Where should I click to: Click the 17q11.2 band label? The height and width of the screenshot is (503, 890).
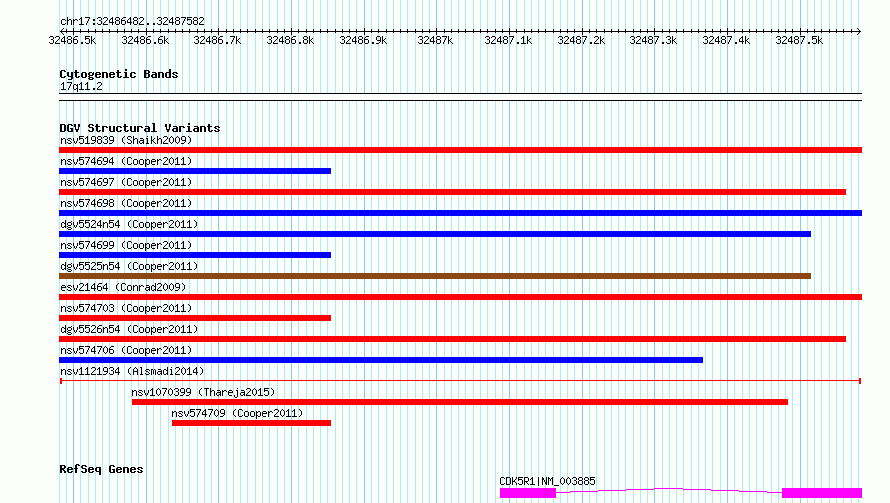(x=81, y=86)
